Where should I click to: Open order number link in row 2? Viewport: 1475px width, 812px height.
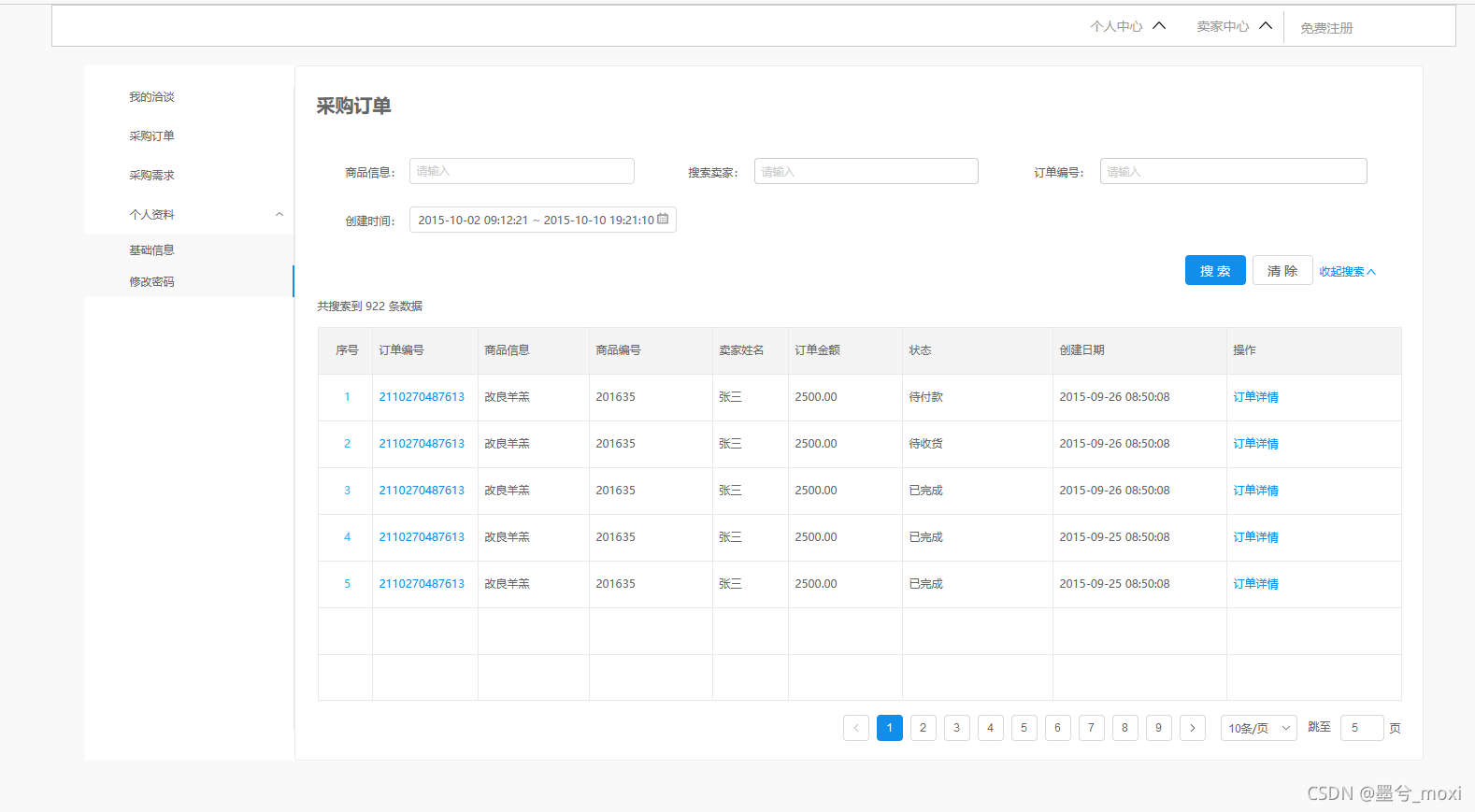(422, 444)
